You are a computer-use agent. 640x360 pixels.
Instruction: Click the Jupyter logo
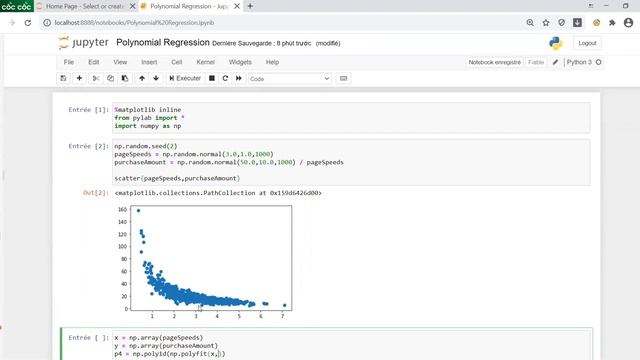84,43
